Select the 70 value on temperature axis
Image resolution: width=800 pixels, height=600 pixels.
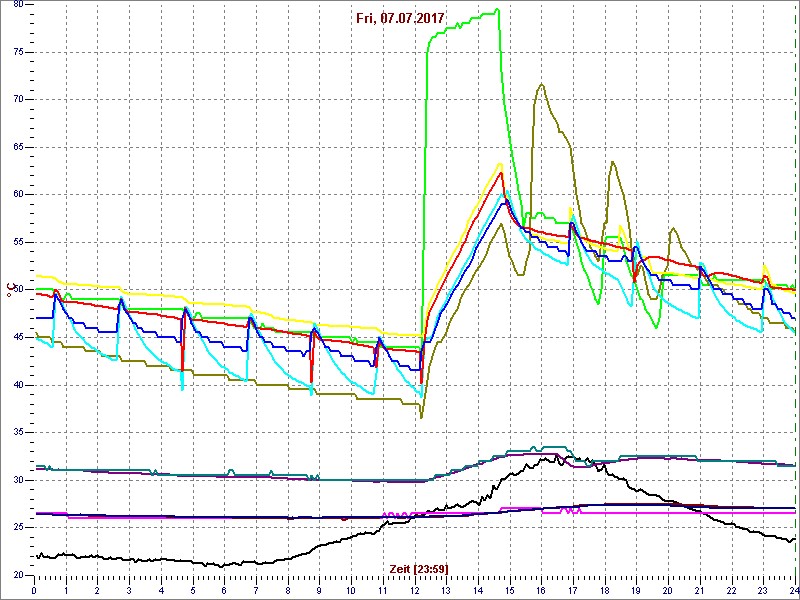pos(19,99)
